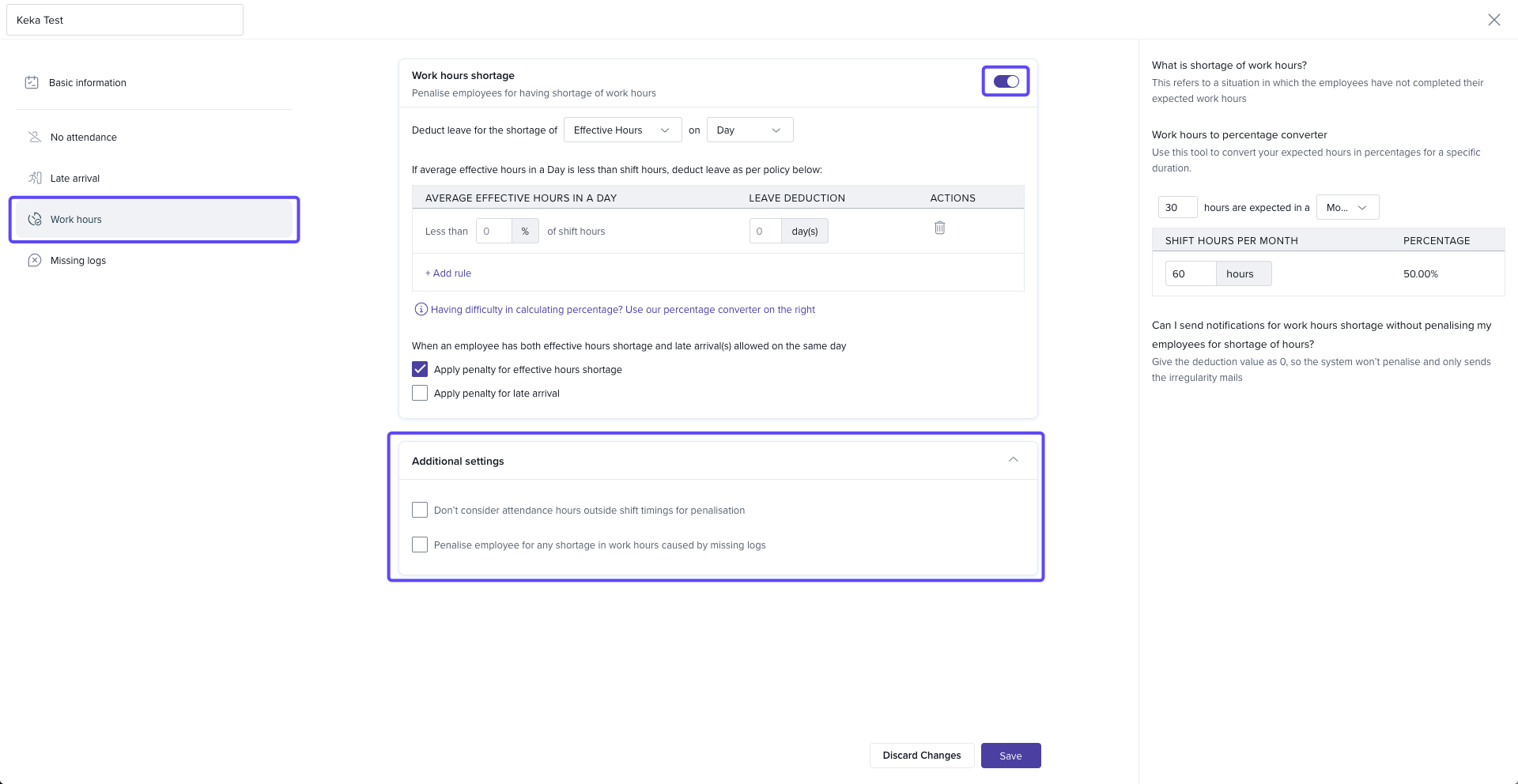
Task: Click the Keka Test policy name field
Action: coord(125,20)
